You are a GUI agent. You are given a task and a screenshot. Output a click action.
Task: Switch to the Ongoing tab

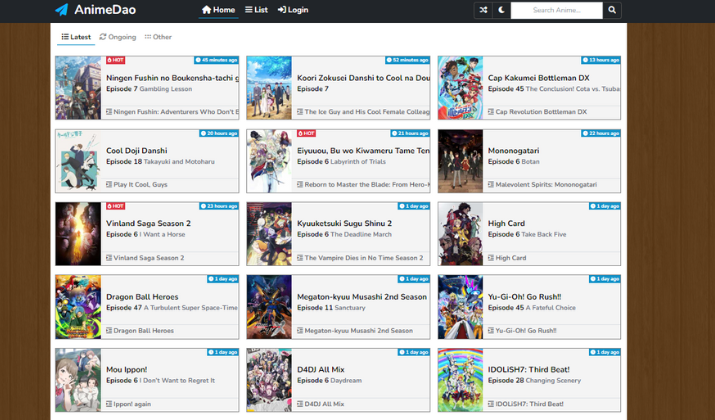pos(118,37)
